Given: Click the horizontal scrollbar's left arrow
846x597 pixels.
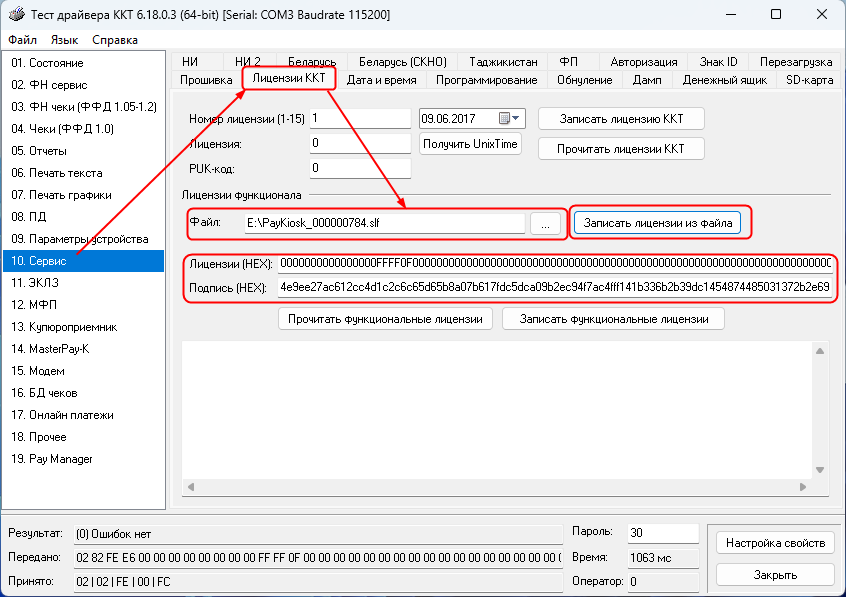Looking at the screenshot, I should pos(190,486).
